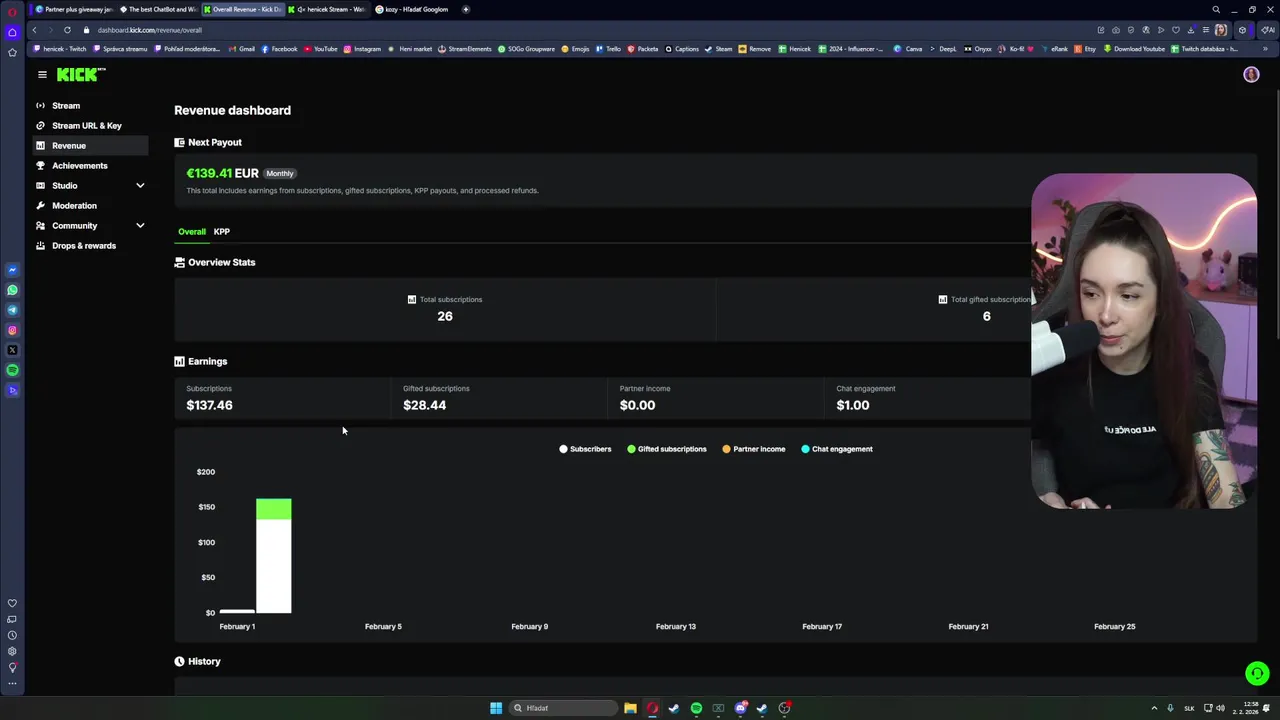Expand the Community submenu chevron
1280x720 pixels.
click(140, 225)
